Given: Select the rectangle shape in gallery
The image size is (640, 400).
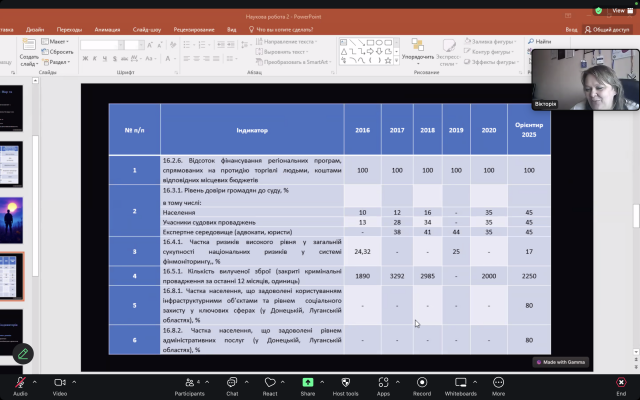Looking at the screenshot, I should (x=370, y=42).
